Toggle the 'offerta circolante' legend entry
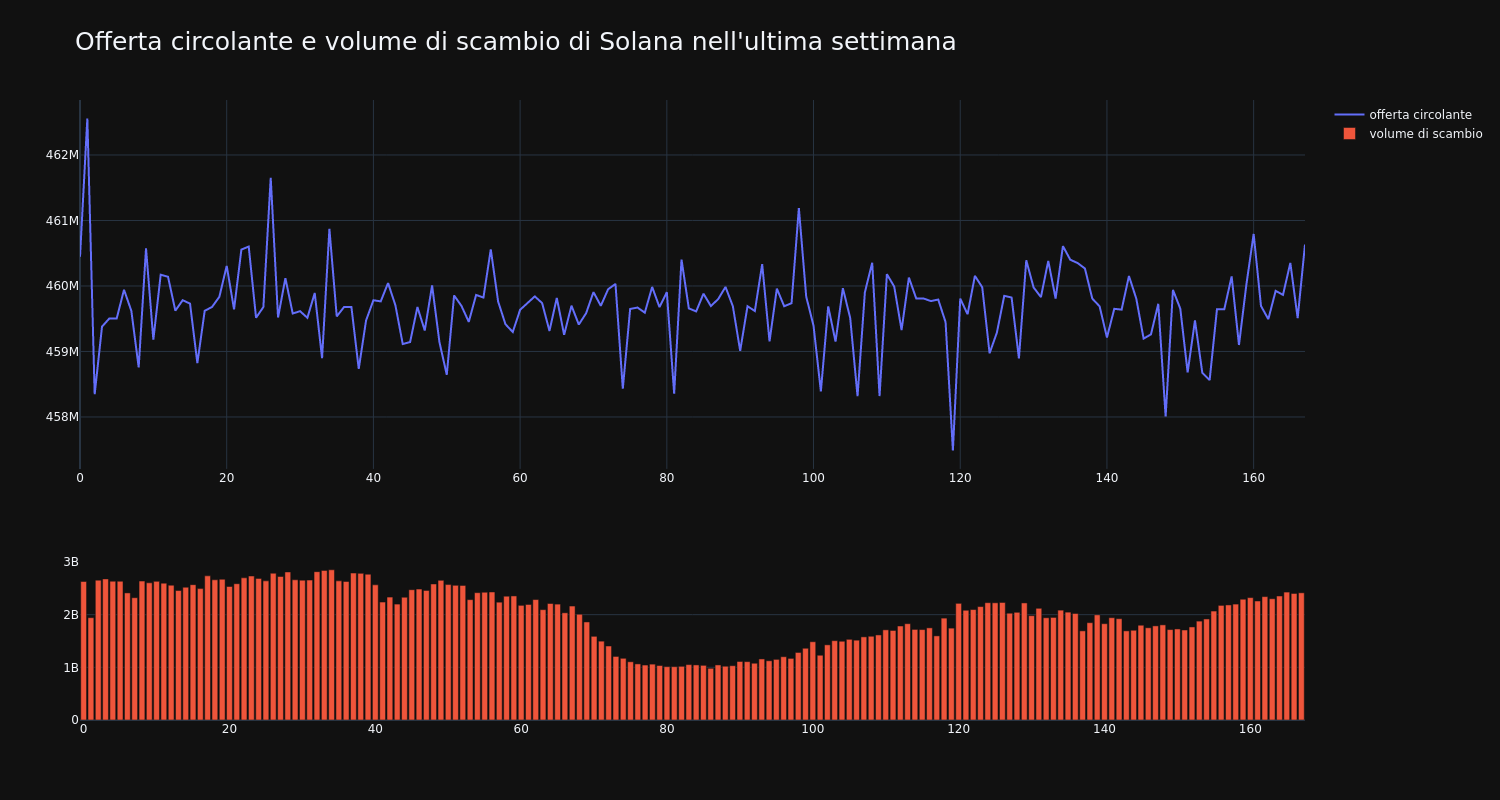 click(1408, 115)
